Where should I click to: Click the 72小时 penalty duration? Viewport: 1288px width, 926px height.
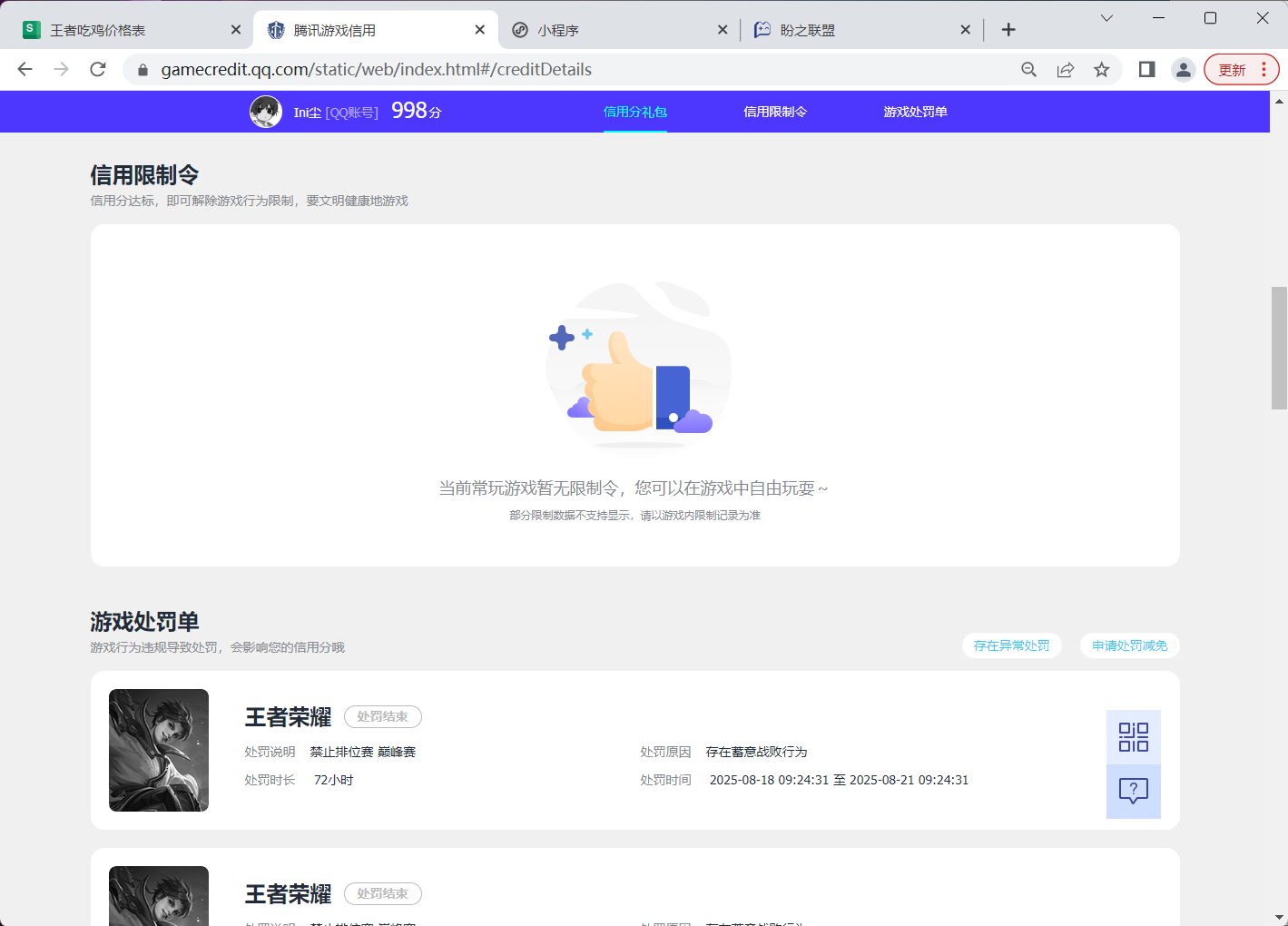[333, 780]
